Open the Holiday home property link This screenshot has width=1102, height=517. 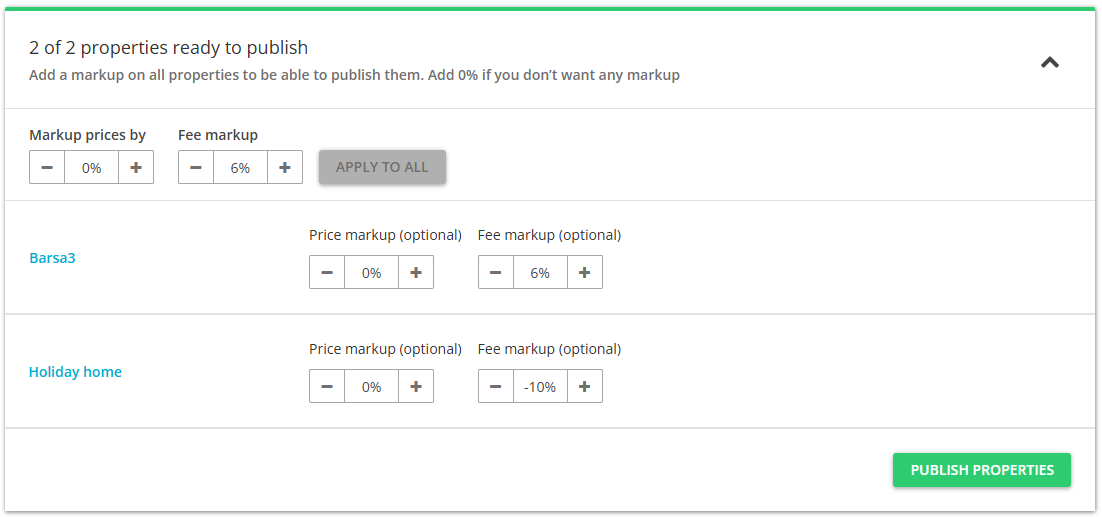click(x=75, y=372)
